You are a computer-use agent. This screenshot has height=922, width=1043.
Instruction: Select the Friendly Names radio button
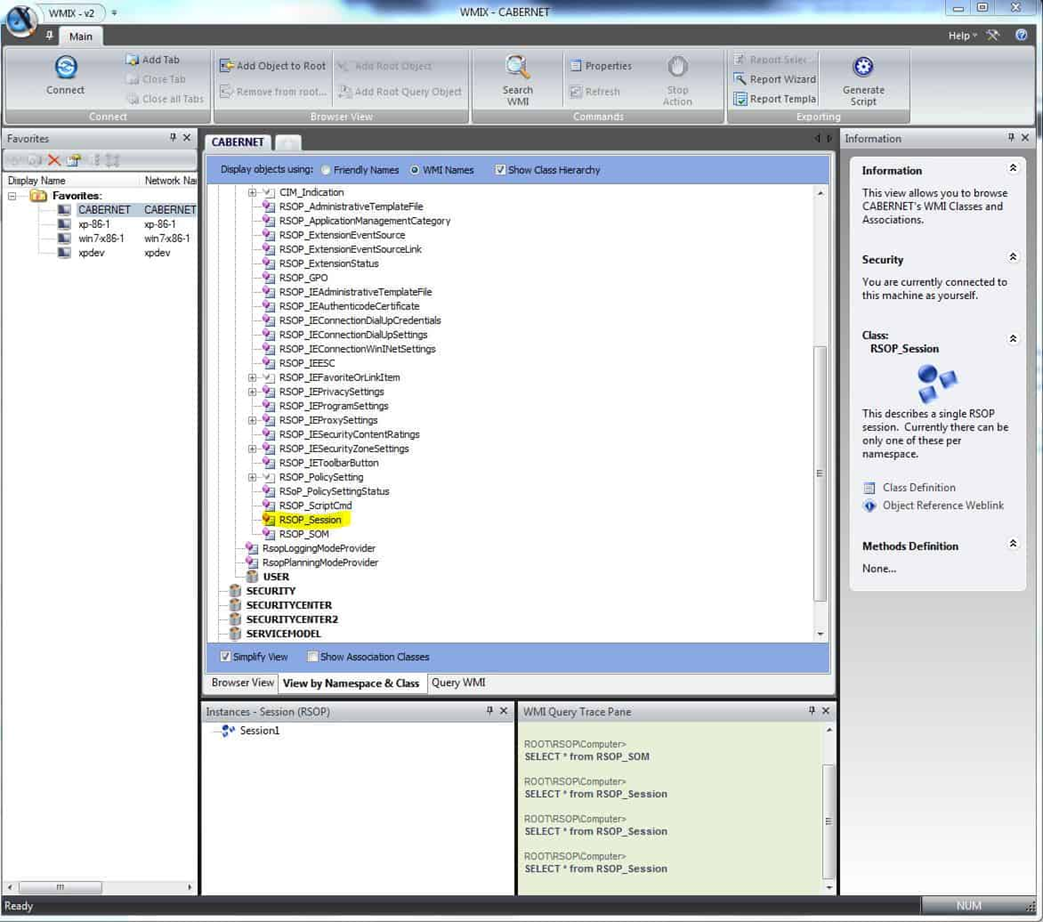click(x=327, y=171)
